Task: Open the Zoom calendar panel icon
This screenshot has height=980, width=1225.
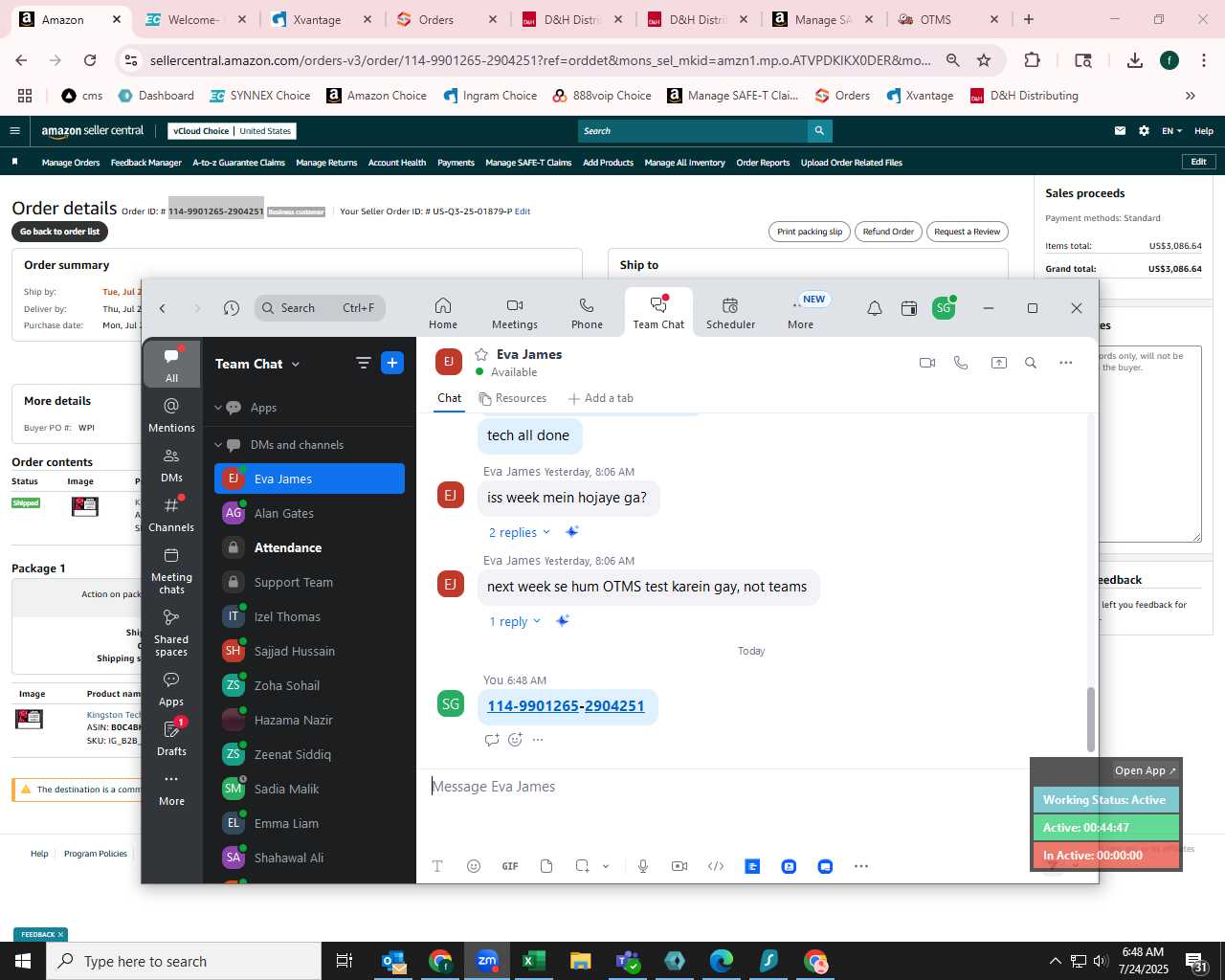Action: tap(909, 308)
